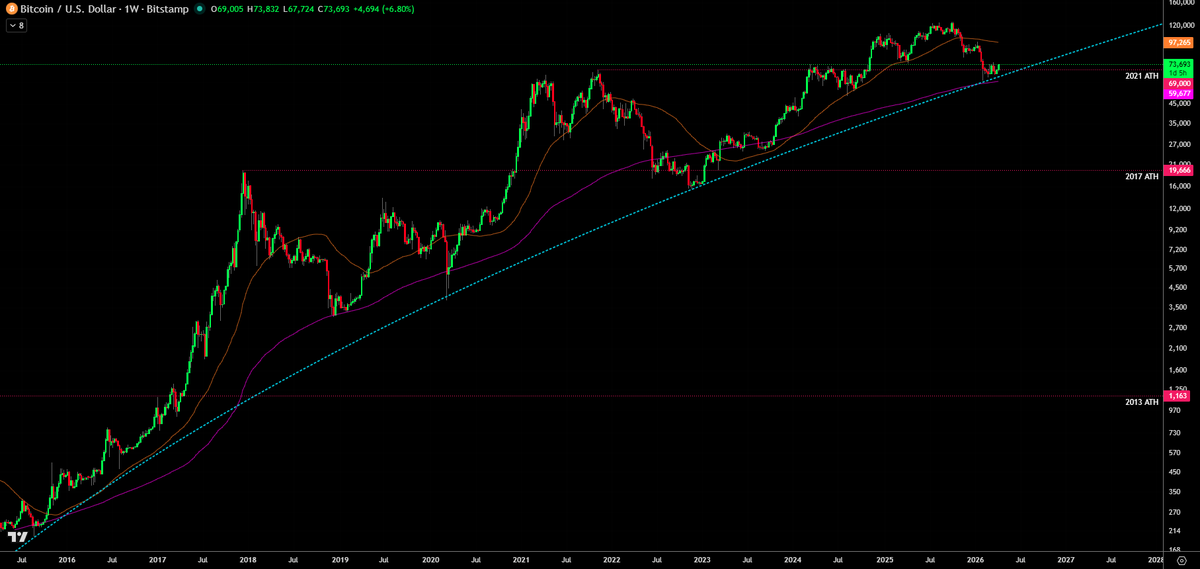Click the 1W interval in chart title
This screenshot has width=1200, height=569.
pyautogui.click(x=130, y=9)
